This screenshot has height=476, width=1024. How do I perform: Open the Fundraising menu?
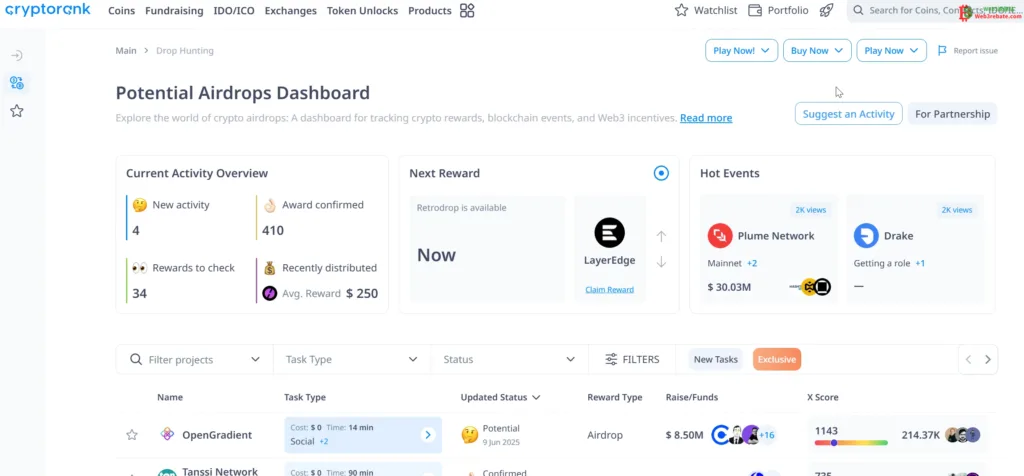coord(174,10)
